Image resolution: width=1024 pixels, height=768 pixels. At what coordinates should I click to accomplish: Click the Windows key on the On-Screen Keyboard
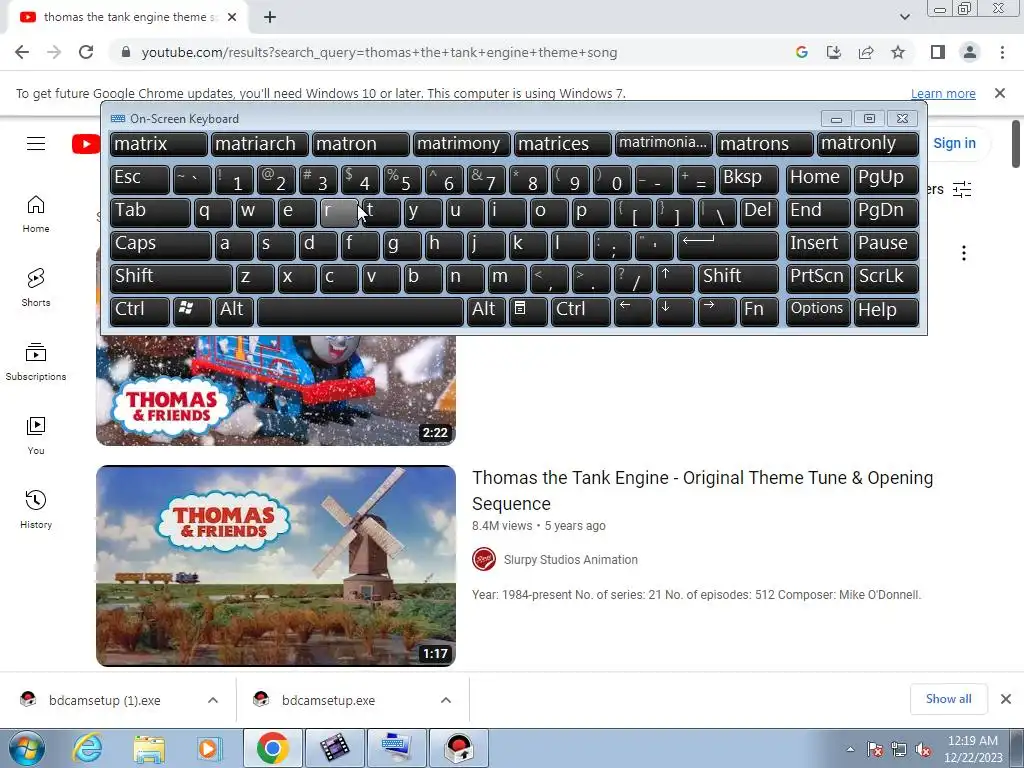pos(192,311)
